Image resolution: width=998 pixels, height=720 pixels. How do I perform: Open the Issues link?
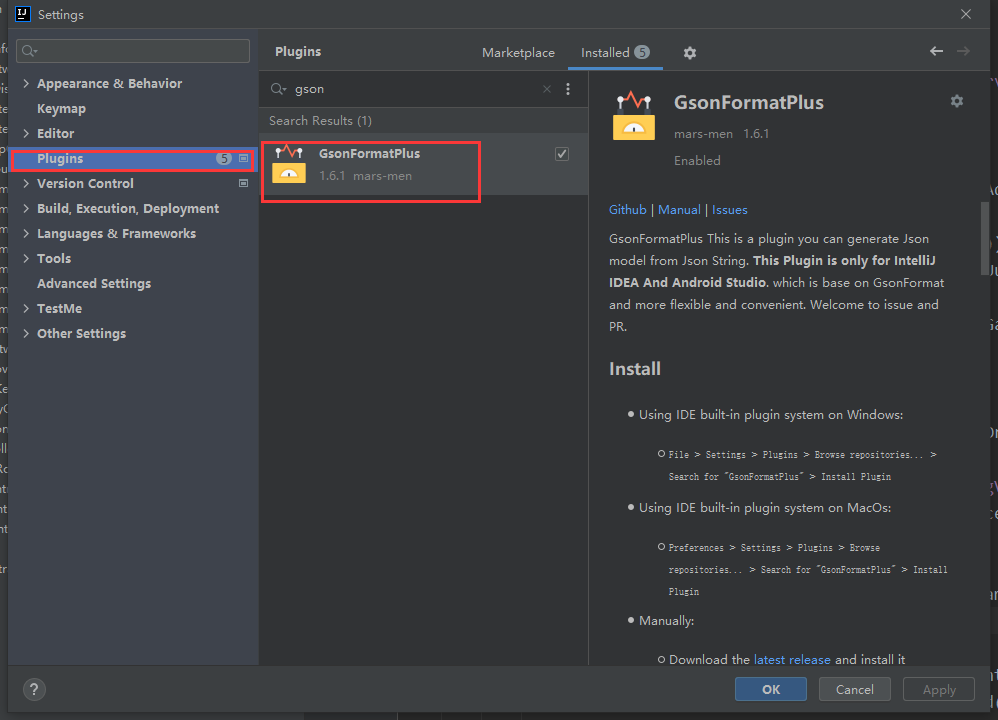729,210
